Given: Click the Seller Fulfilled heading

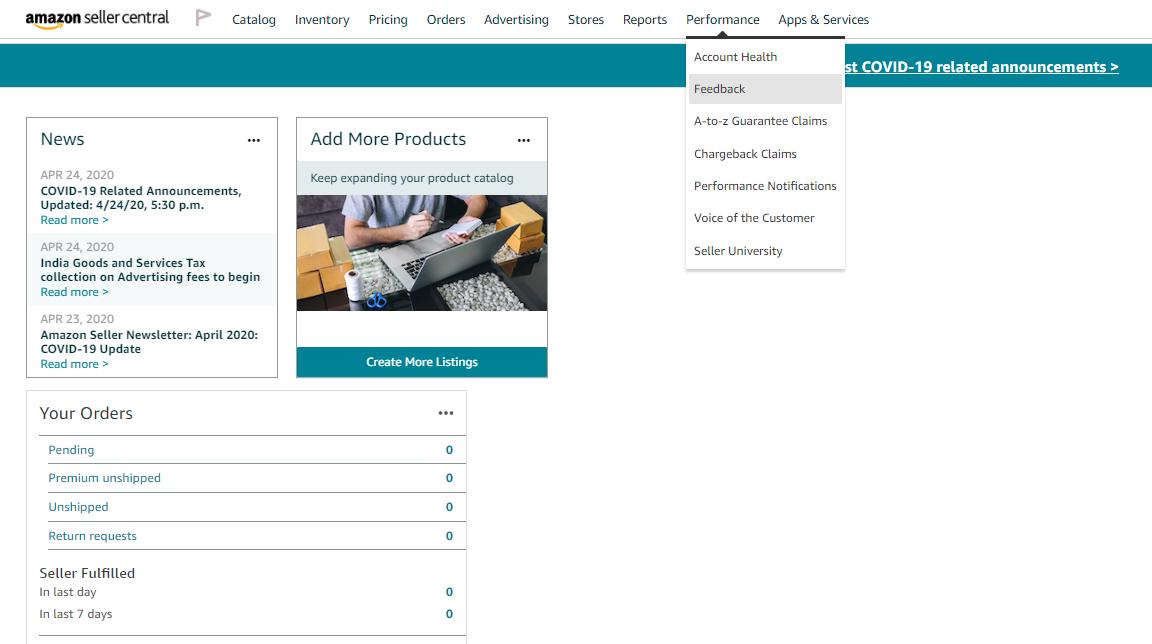Looking at the screenshot, I should [x=87, y=574].
